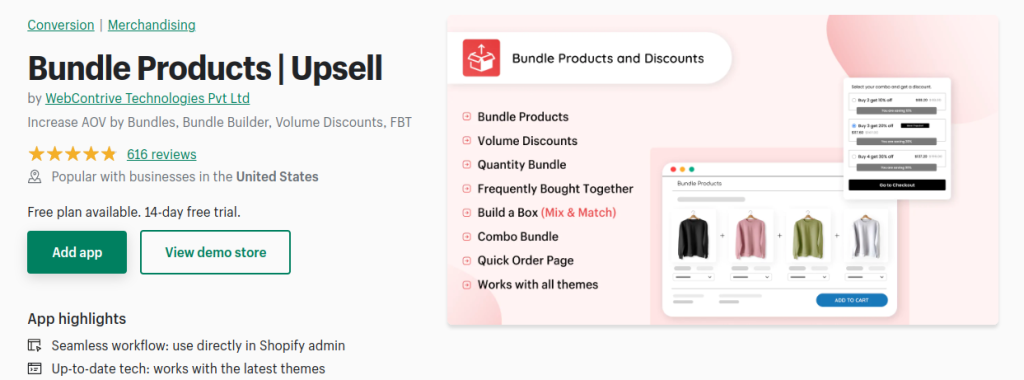Open the 616 reviews link

(161, 155)
